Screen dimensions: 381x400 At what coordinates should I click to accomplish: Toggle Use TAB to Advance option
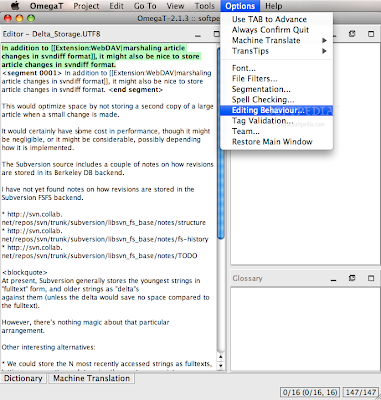pyautogui.click(x=276, y=19)
